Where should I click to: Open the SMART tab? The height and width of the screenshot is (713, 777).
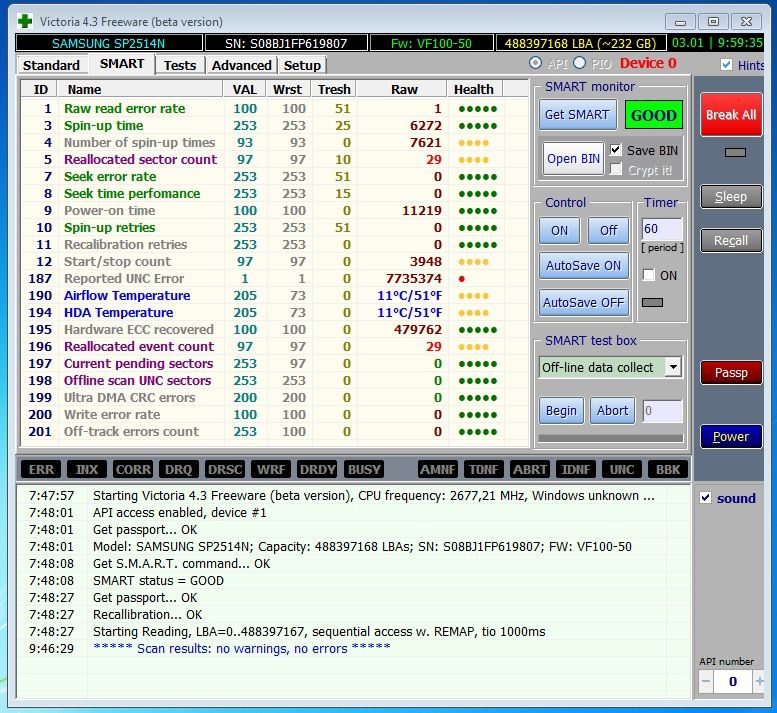pos(122,64)
